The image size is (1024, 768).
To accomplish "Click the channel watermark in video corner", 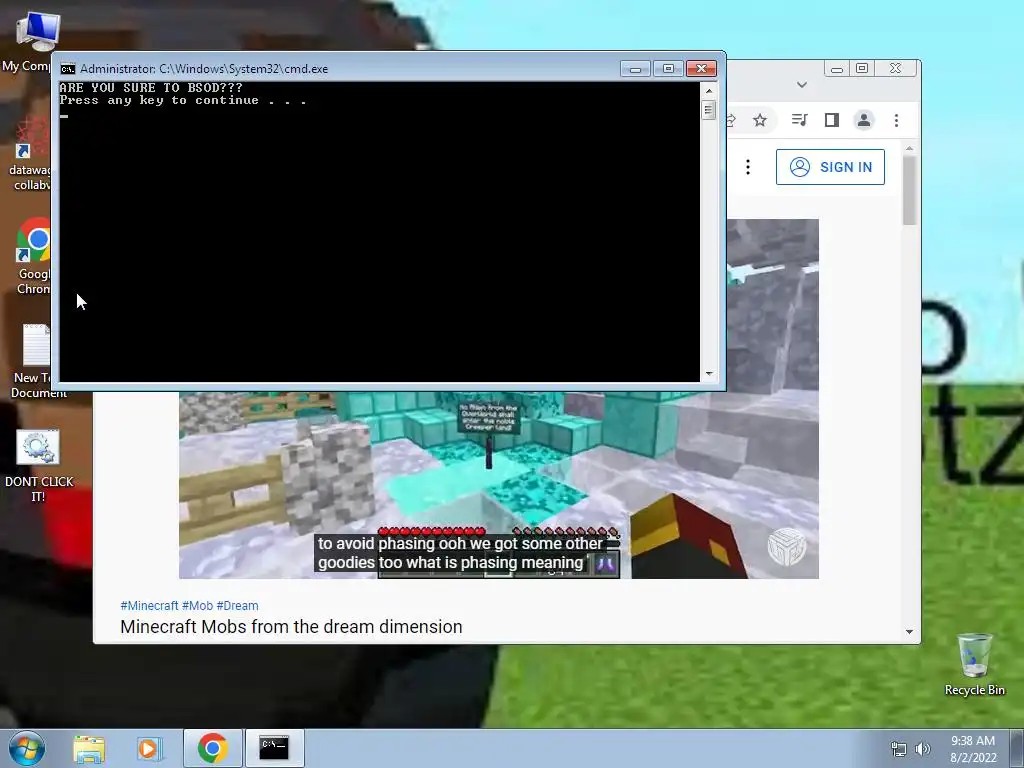I will (787, 547).
